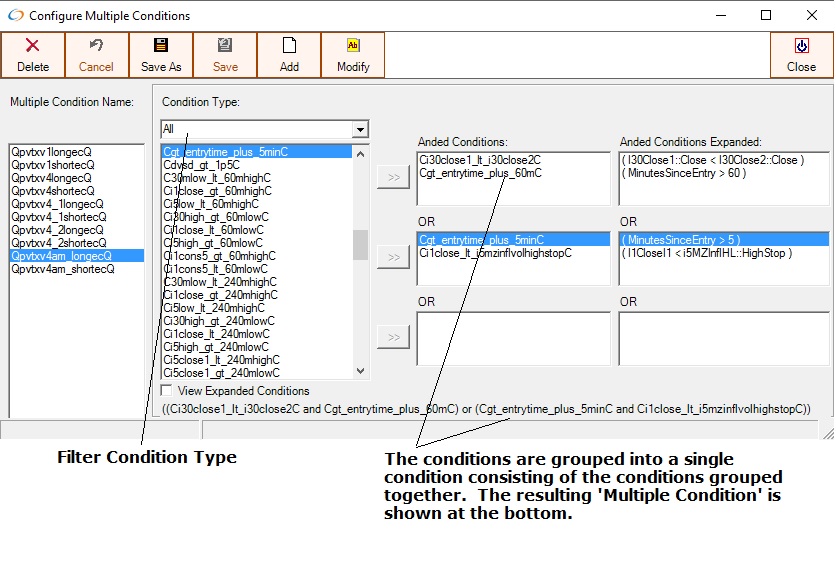
Task: Click first >> button beside Anded Conditions
Action: [x=393, y=178]
